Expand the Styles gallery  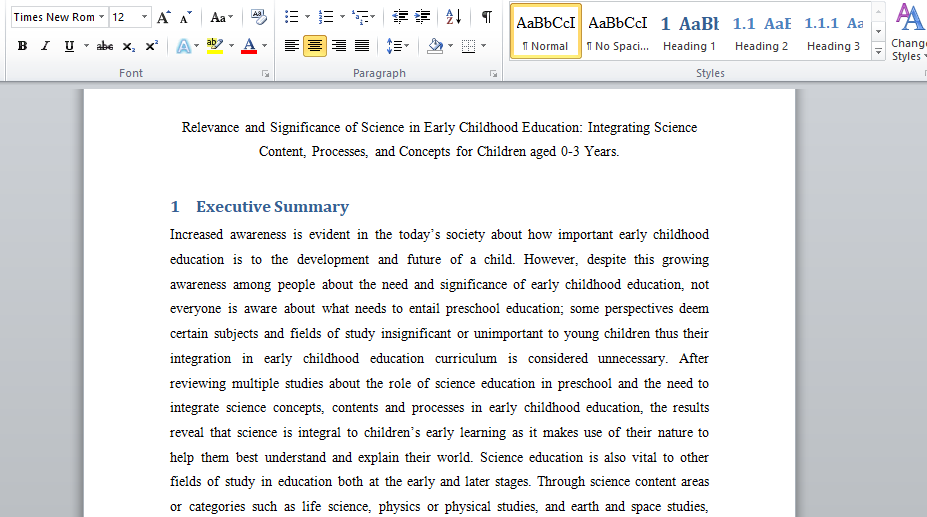point(879,53)
